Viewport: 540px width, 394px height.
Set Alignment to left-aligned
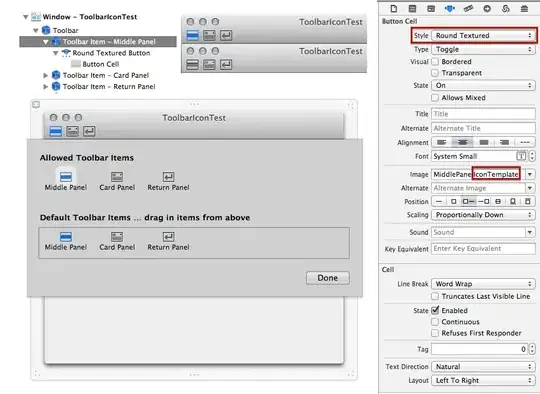click(442, 142)
